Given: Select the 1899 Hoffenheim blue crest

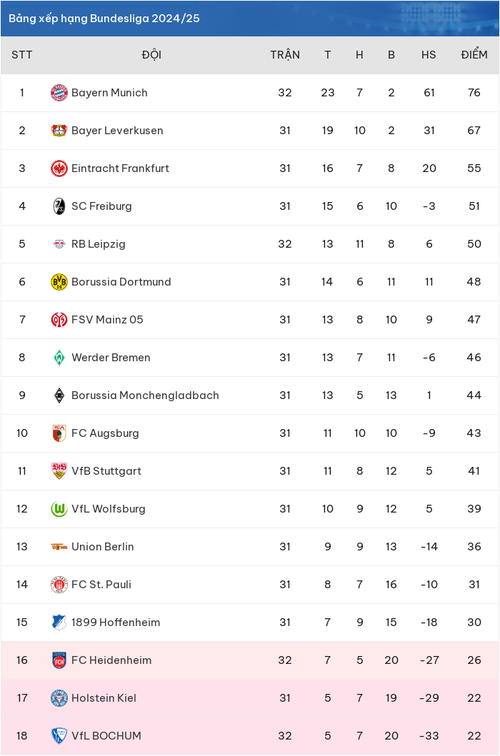Looking at the screenshot, I should tap(59, 622).
